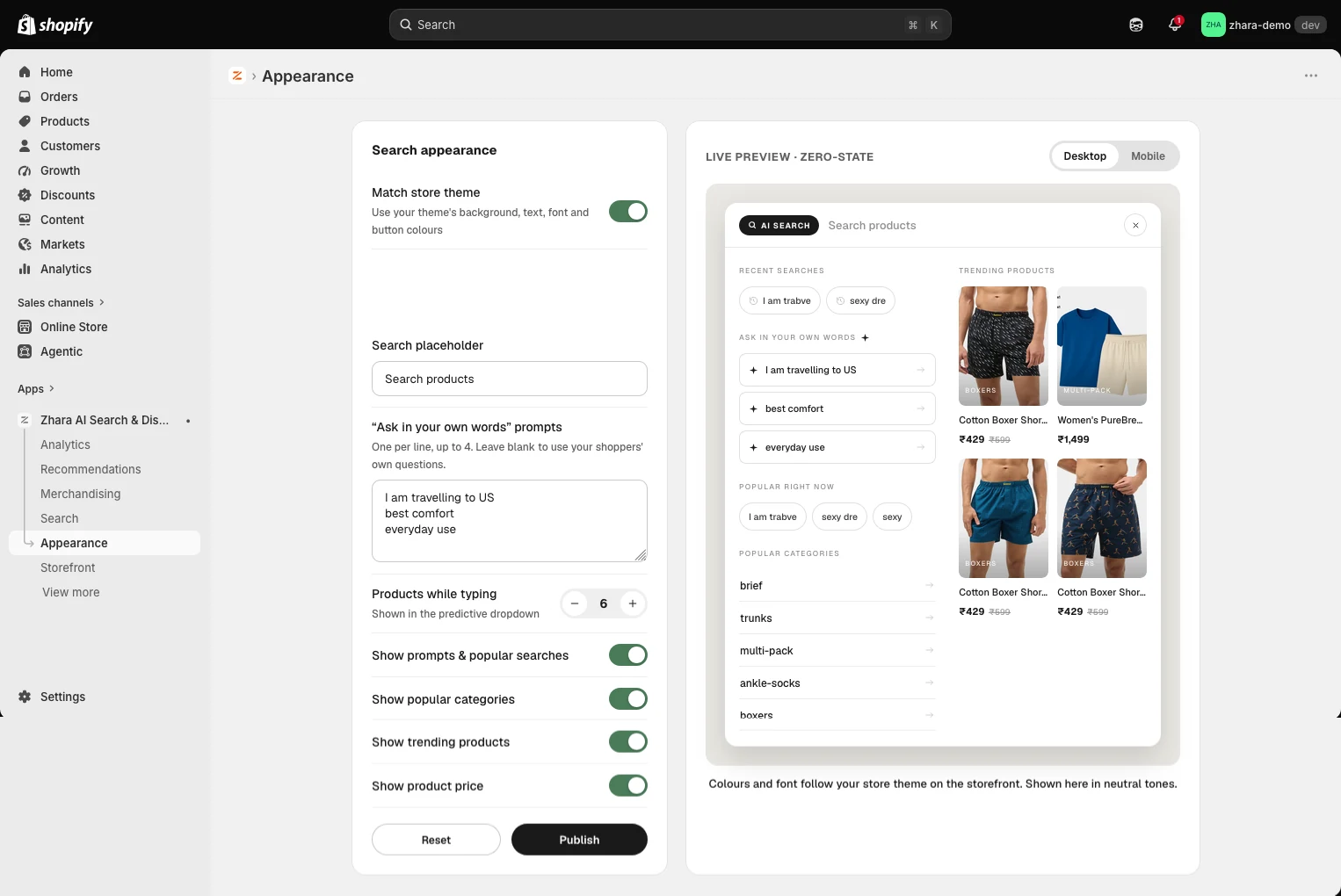Open the teal boxer shorts thumbnail
The image size is (1341, 896).
pyautogui.click(x=1004, y=518)
